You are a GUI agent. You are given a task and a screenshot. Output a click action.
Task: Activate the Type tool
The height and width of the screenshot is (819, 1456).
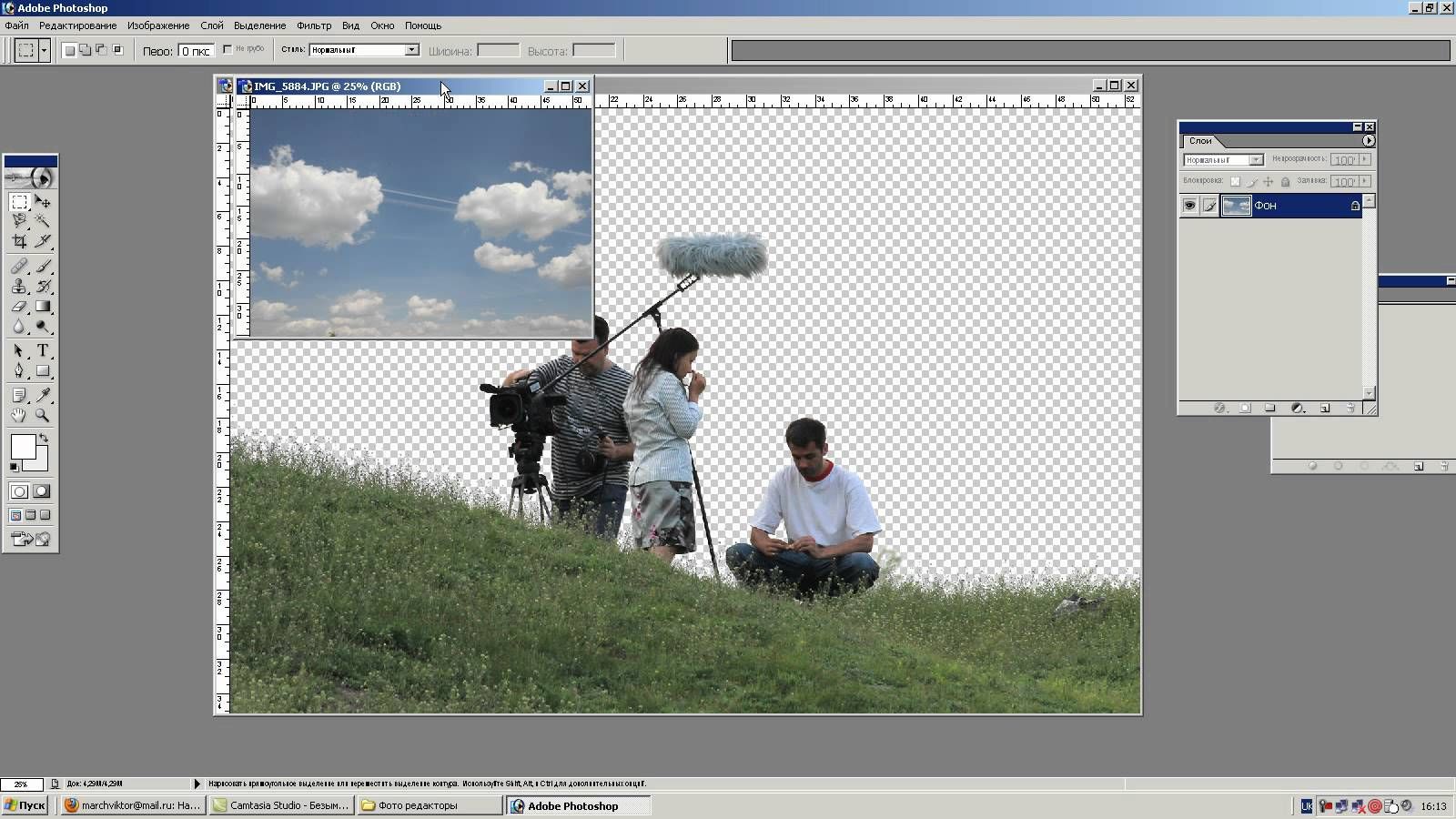pos(43,350)
